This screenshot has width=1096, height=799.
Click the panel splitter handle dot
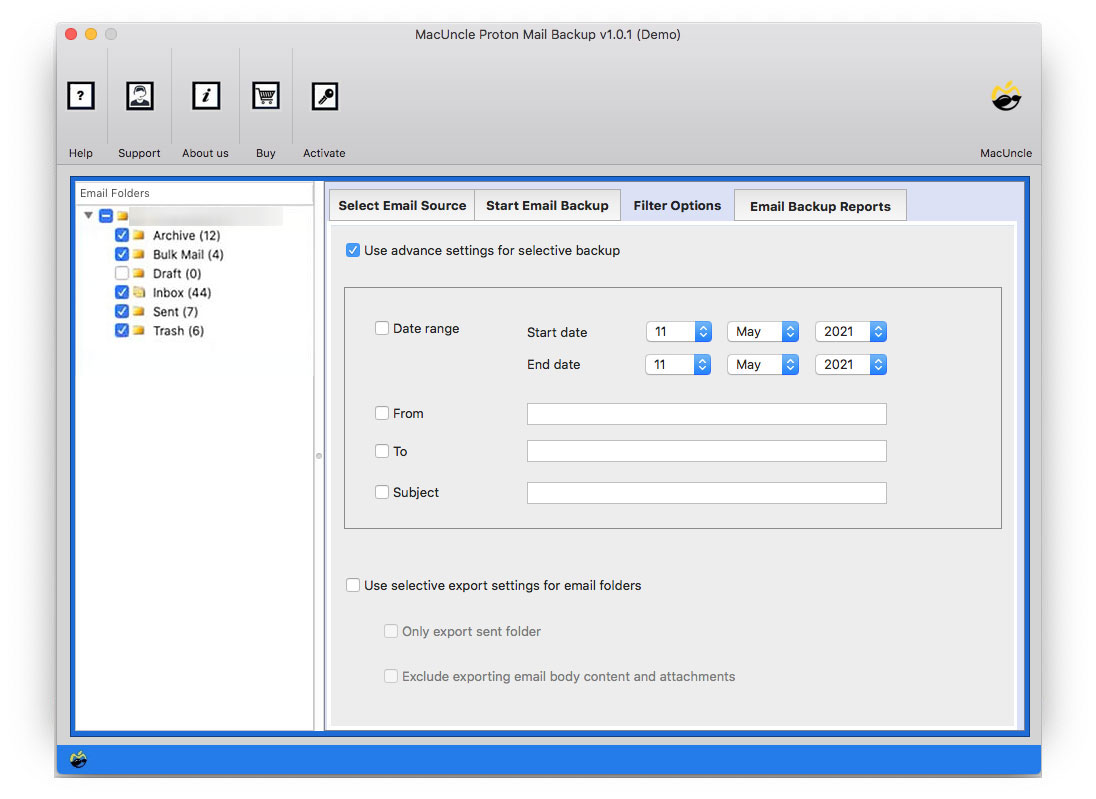click(x=319, y=456)
